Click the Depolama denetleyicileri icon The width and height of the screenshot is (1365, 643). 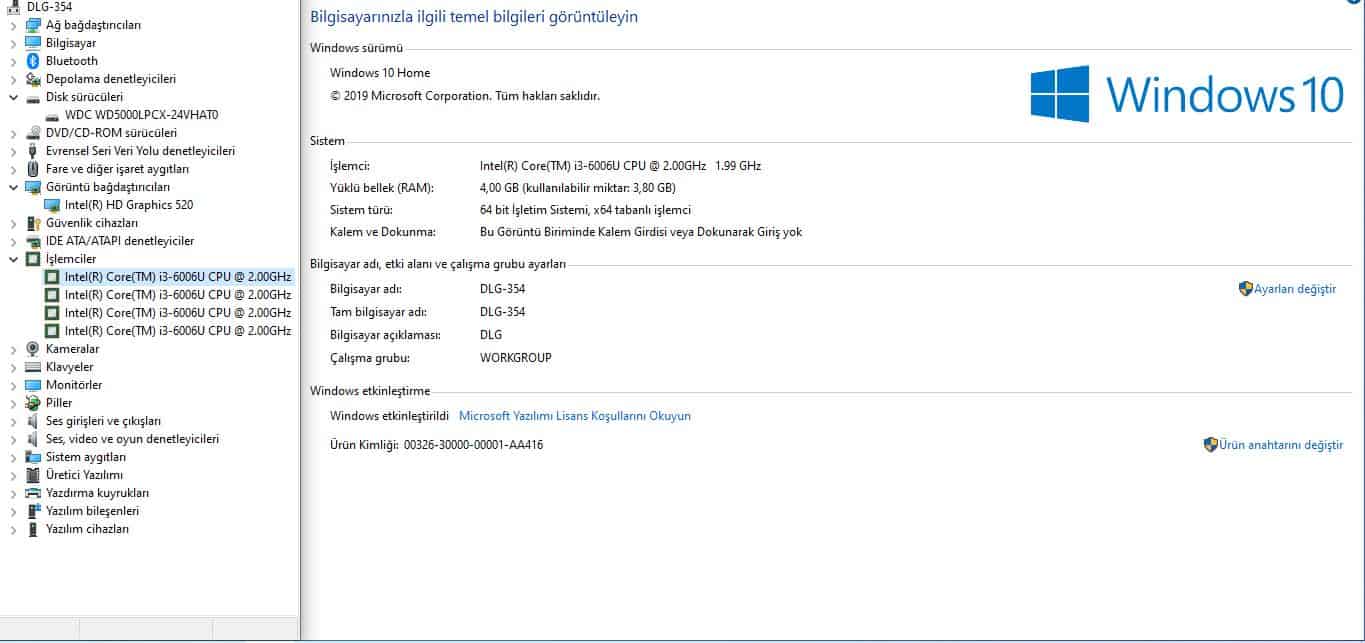coord(33,79)
